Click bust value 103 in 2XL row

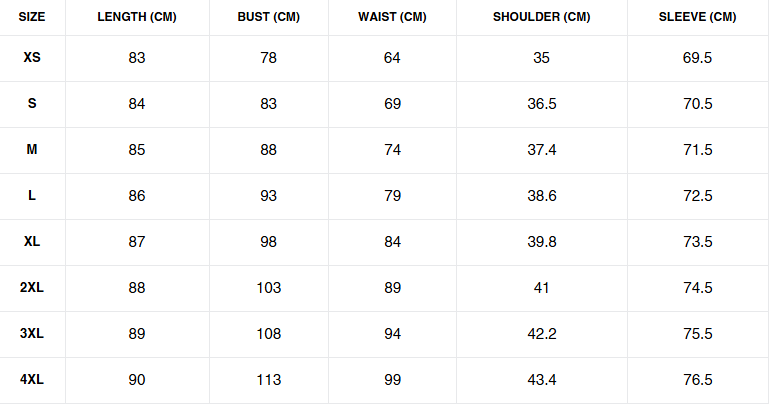[269, 288]
